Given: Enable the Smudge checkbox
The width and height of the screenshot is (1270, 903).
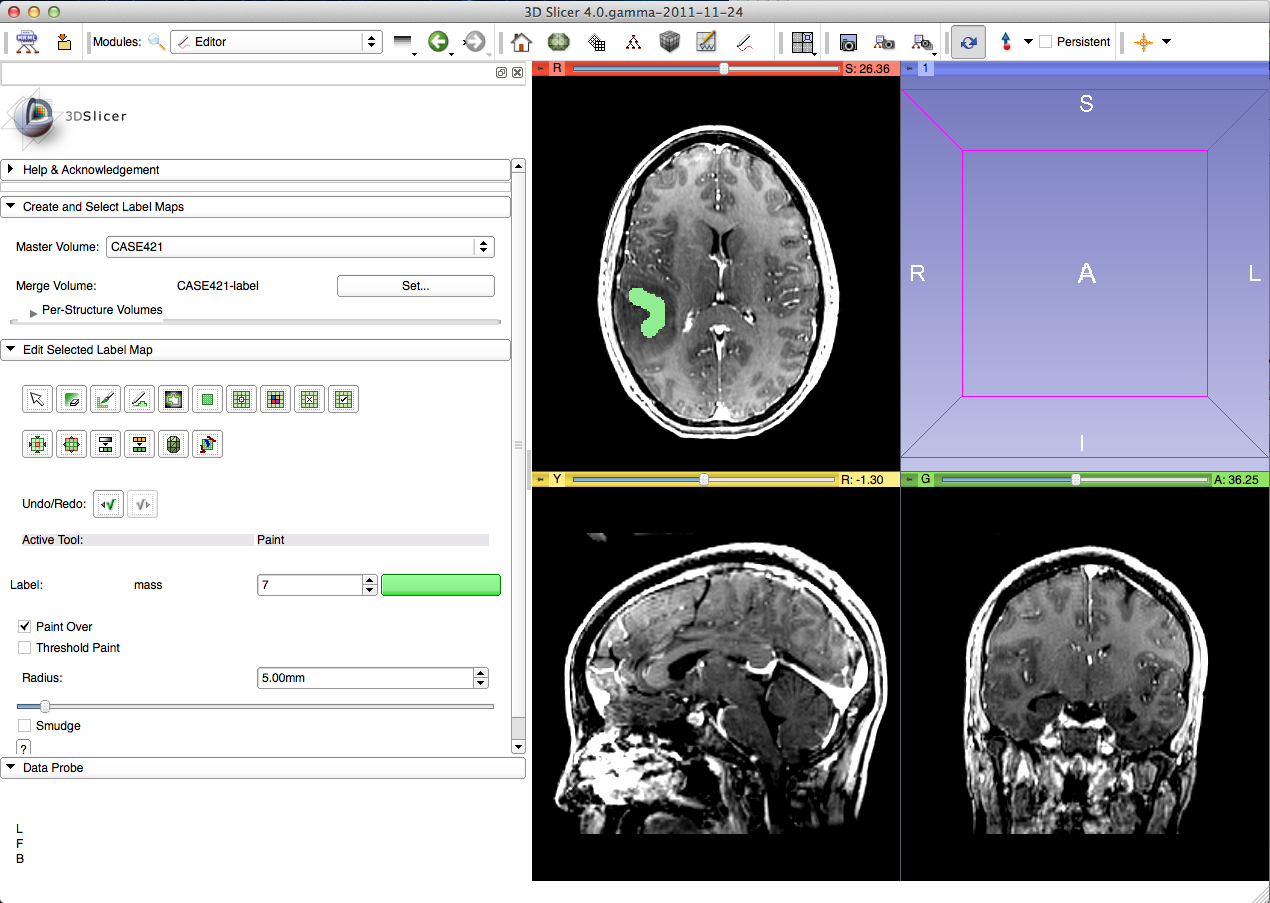Looking at the screenshot, I should (25, 726).
